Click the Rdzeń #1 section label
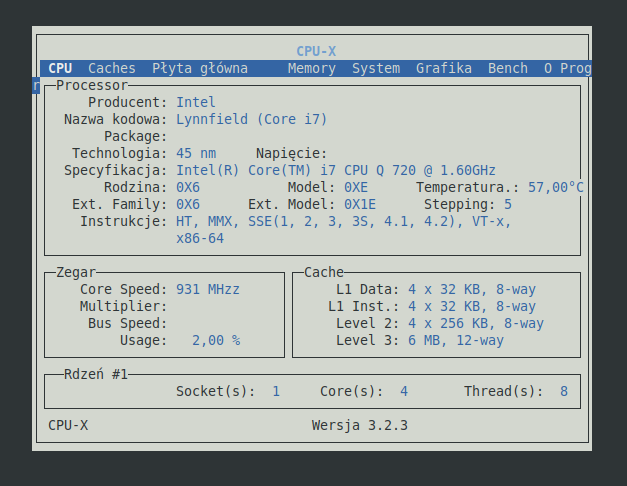Screen dimensions: 627x486 coord(96,374)
